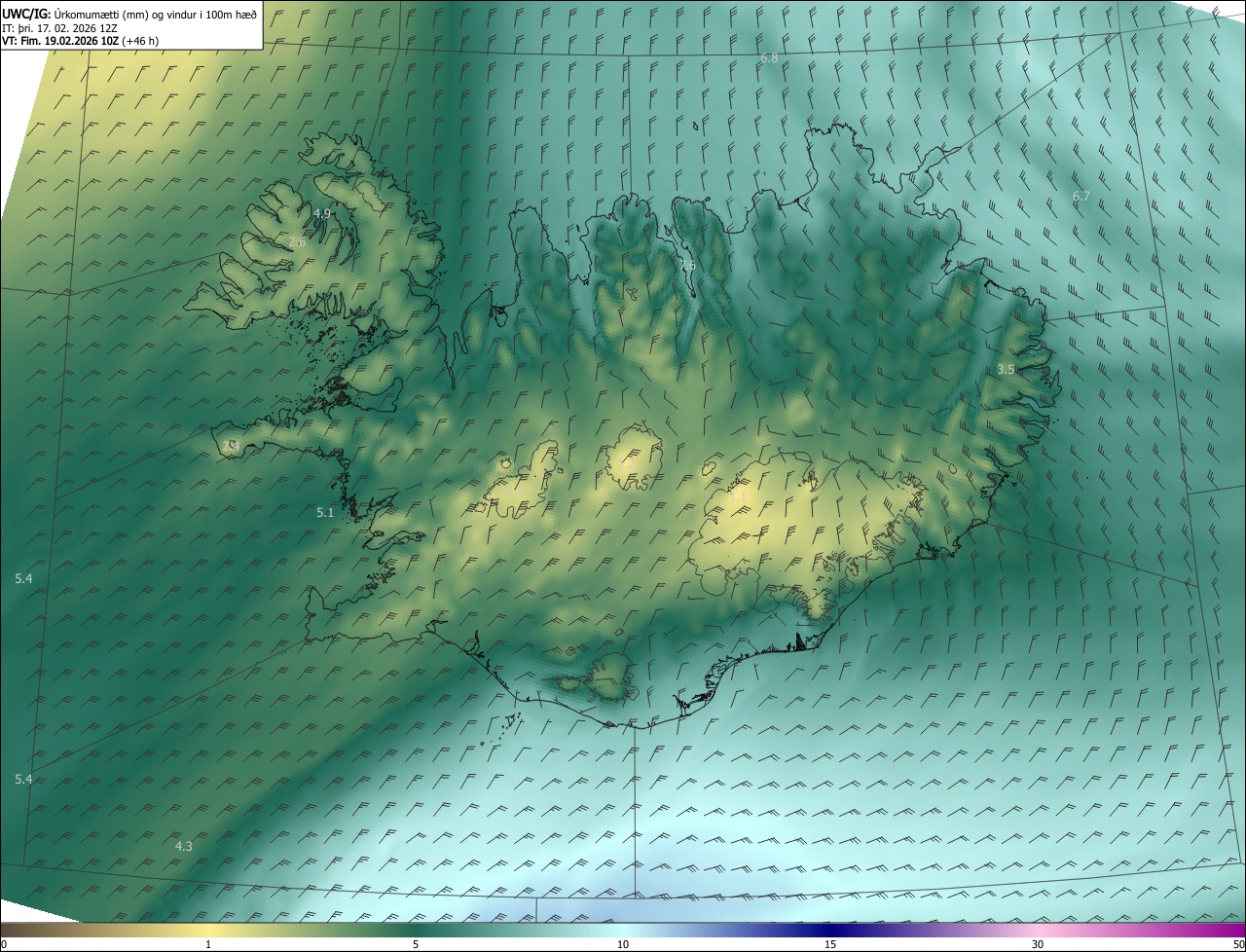Click the 5.1 value label off the west coast
Viewport: 1246px width, 952px height.
click(325, 512)
